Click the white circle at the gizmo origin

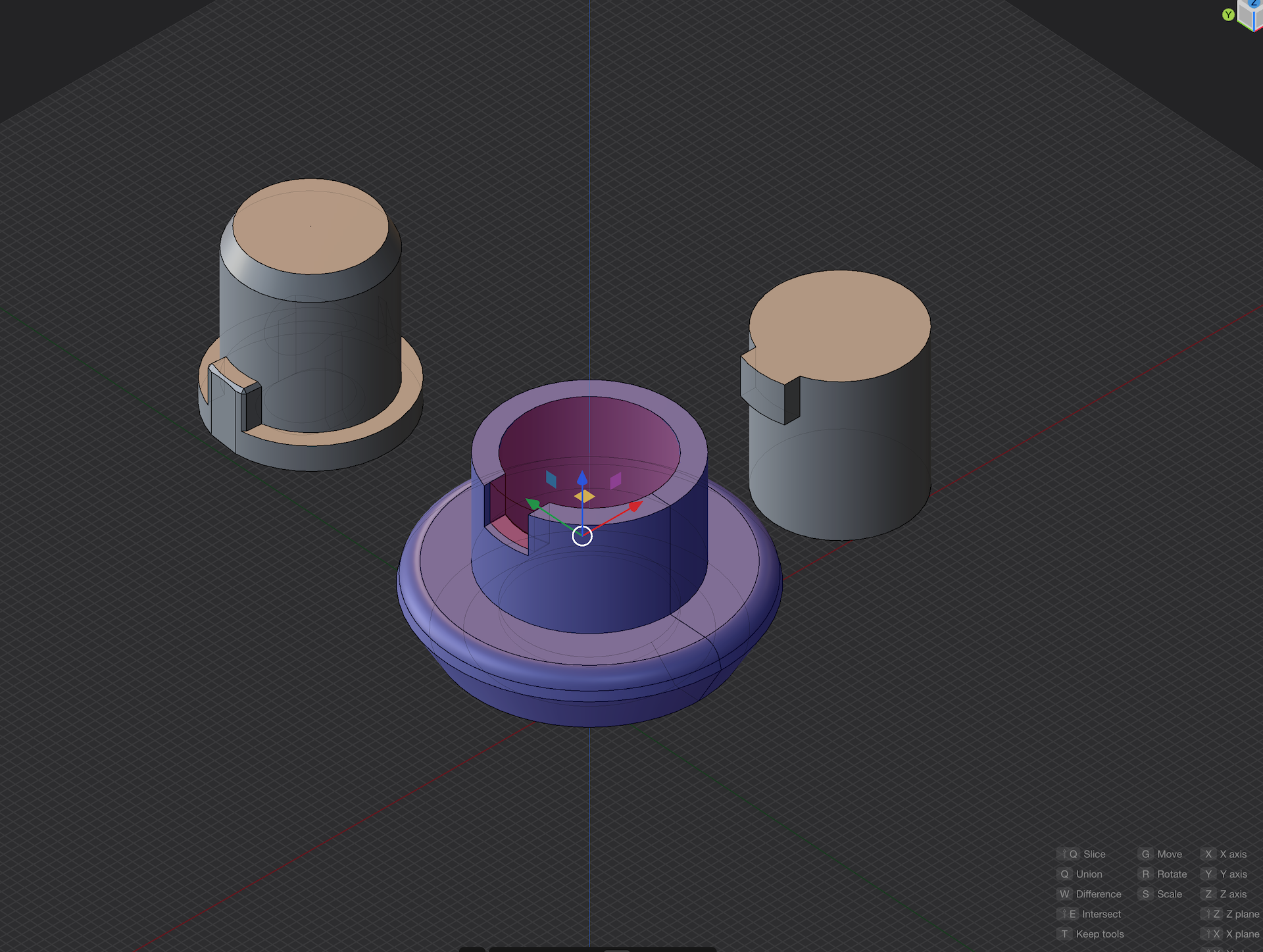pyautogui.click(x=582, y=536)
